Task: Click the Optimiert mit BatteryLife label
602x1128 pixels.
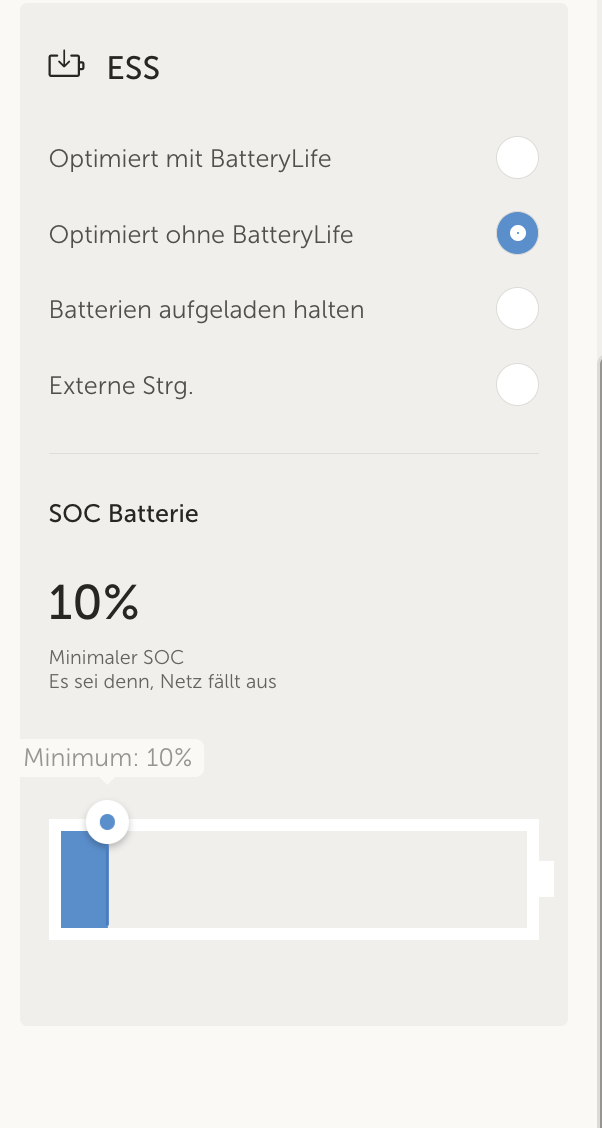Action: point(190,158)
